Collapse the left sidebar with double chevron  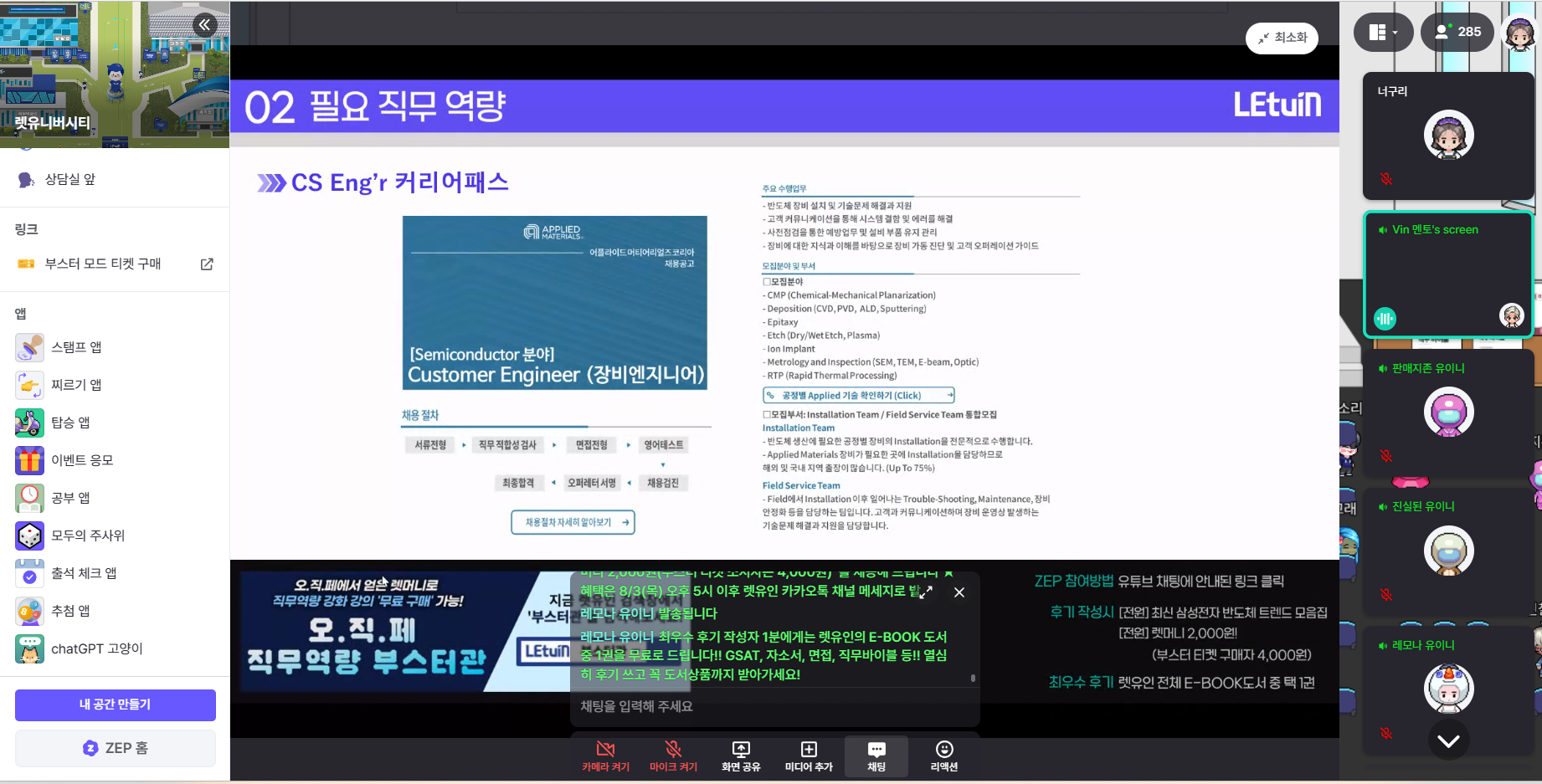204,25
